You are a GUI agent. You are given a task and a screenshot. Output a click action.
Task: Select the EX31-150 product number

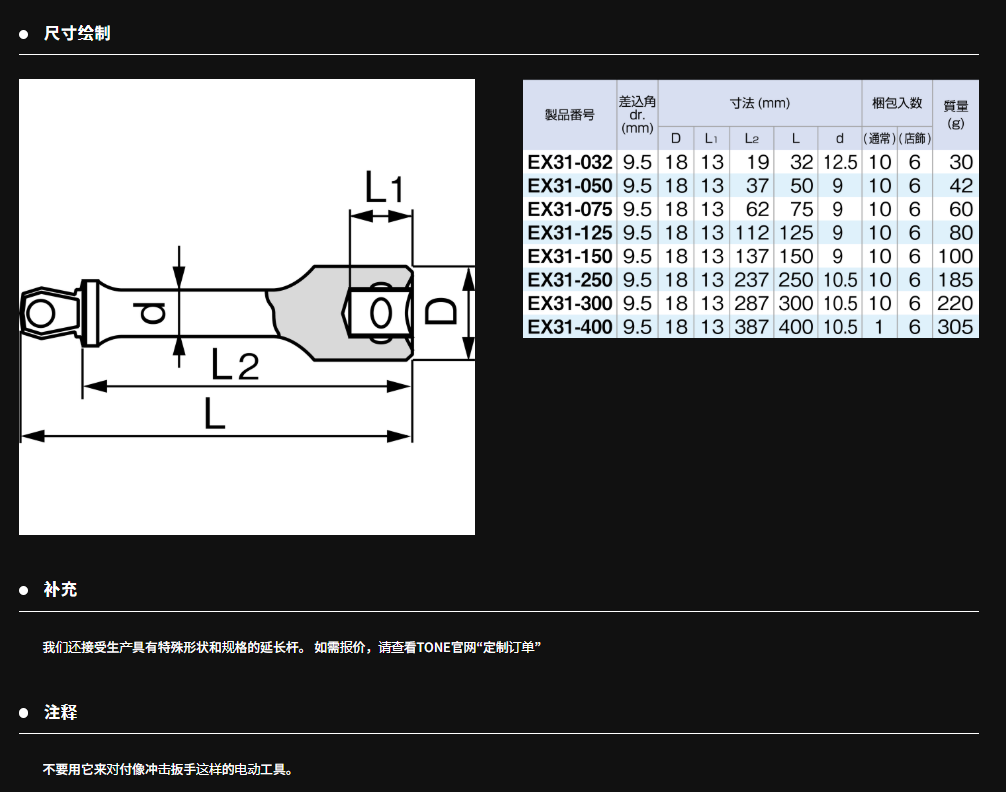point(569,256)
